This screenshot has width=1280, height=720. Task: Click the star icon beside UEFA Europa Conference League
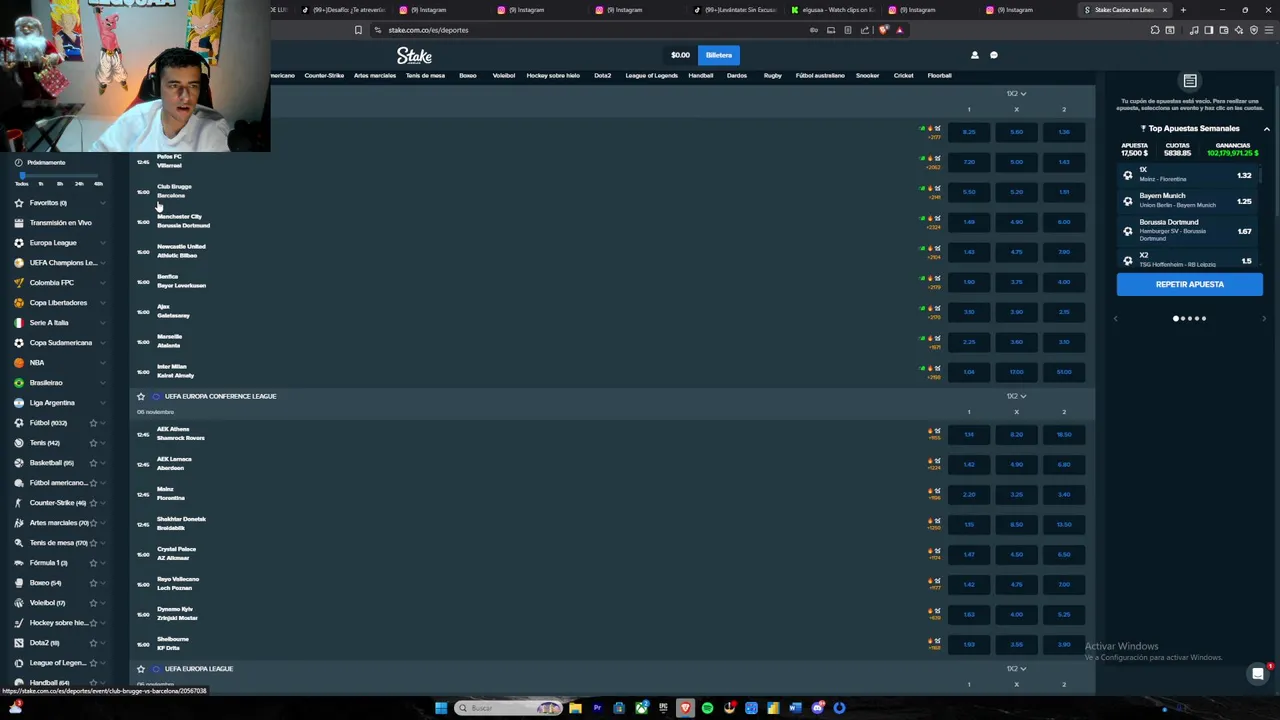coord(141,396)
